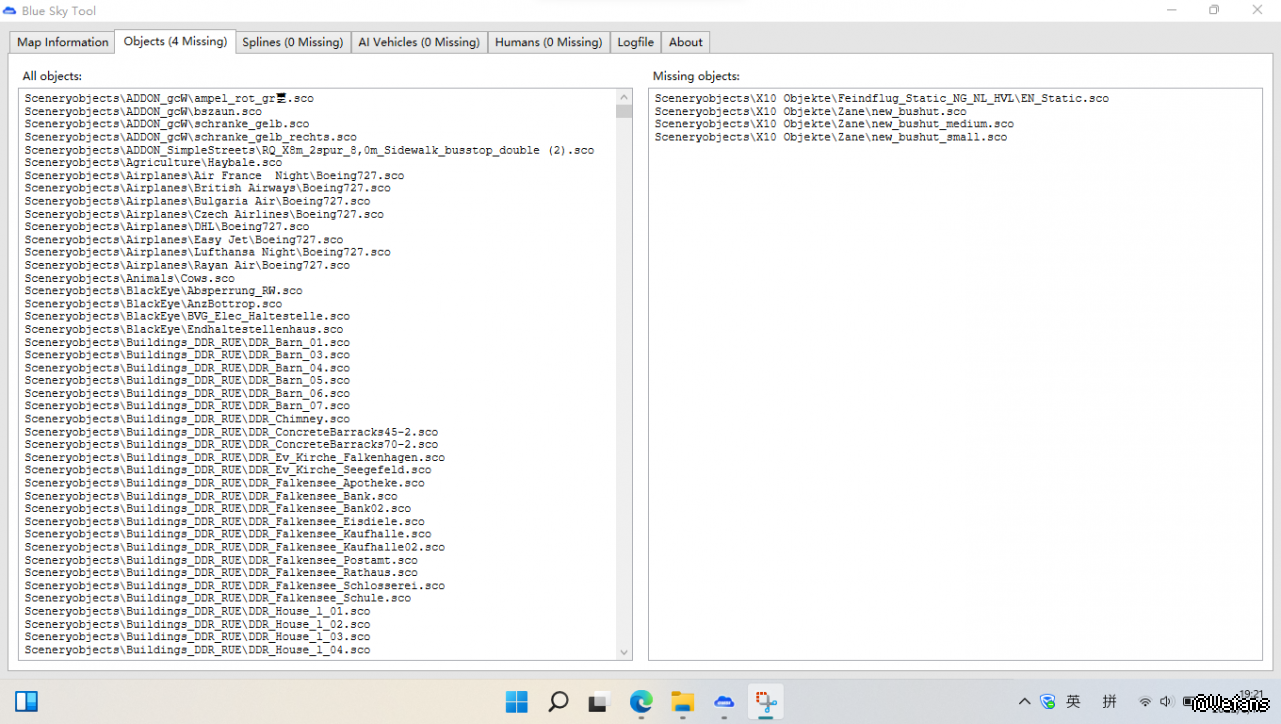This screenshot has height=724, width=1281.
Task: Open Task View from the taskbar
Action: (598, 702)
